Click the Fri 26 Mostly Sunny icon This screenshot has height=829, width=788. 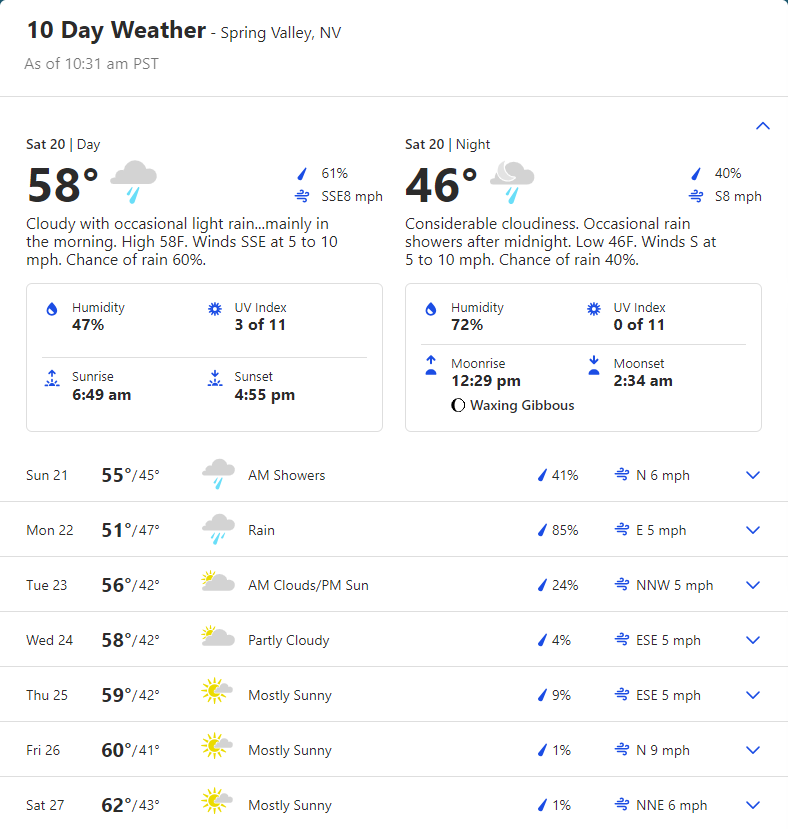(x=216, y=749)
